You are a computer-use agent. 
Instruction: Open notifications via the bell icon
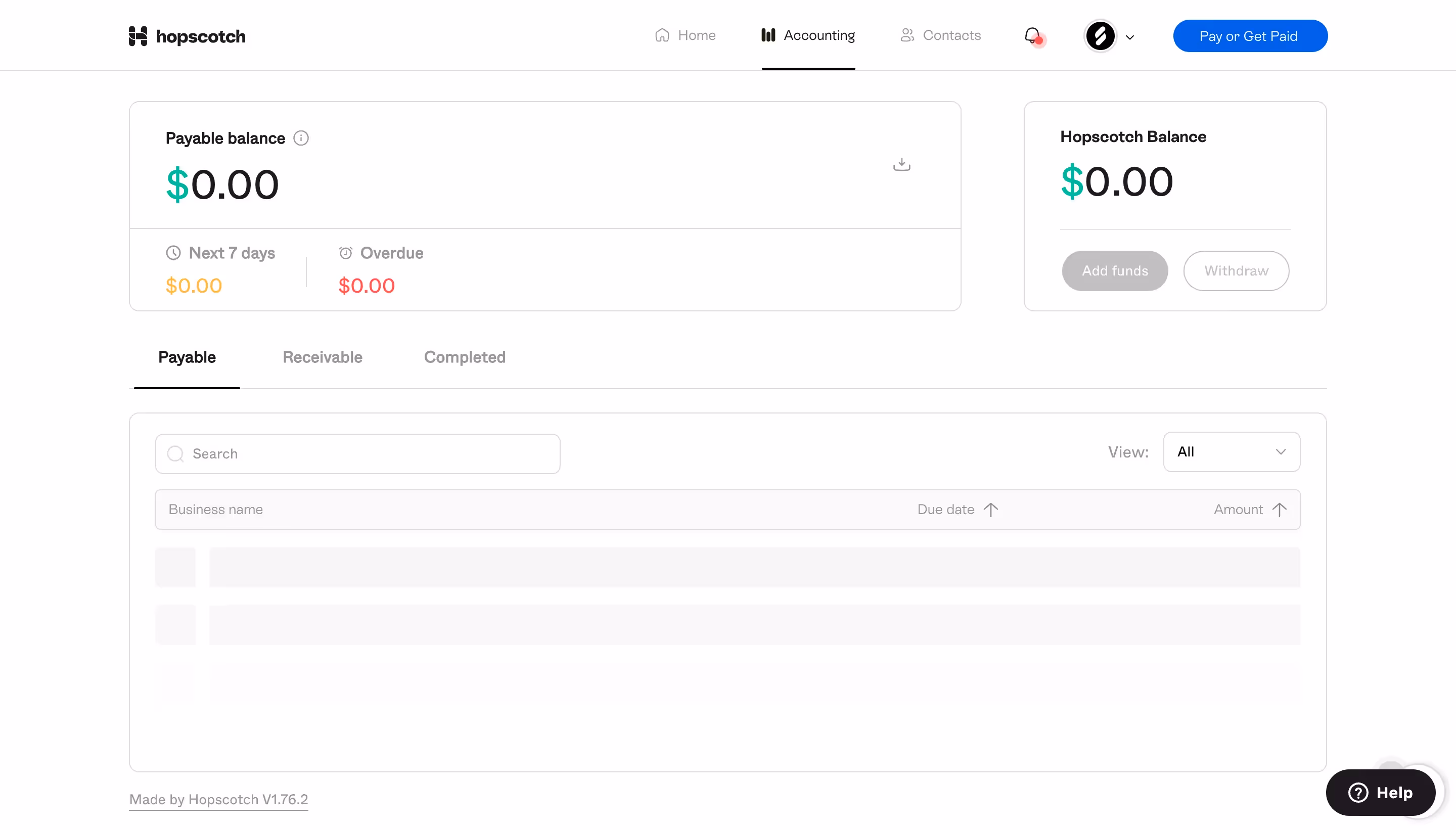click(x=1033, y=35)
